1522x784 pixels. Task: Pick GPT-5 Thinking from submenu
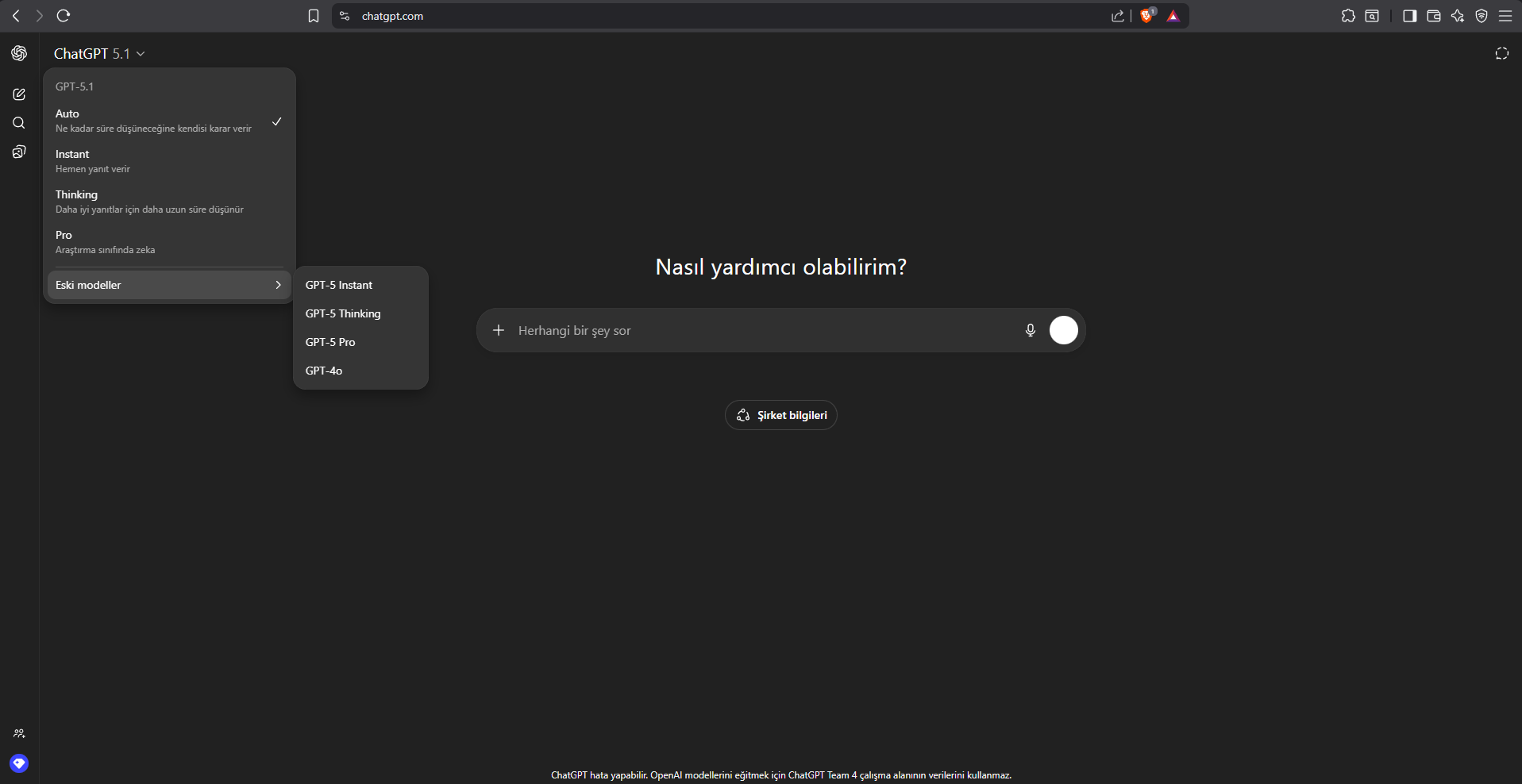point(343,313)
